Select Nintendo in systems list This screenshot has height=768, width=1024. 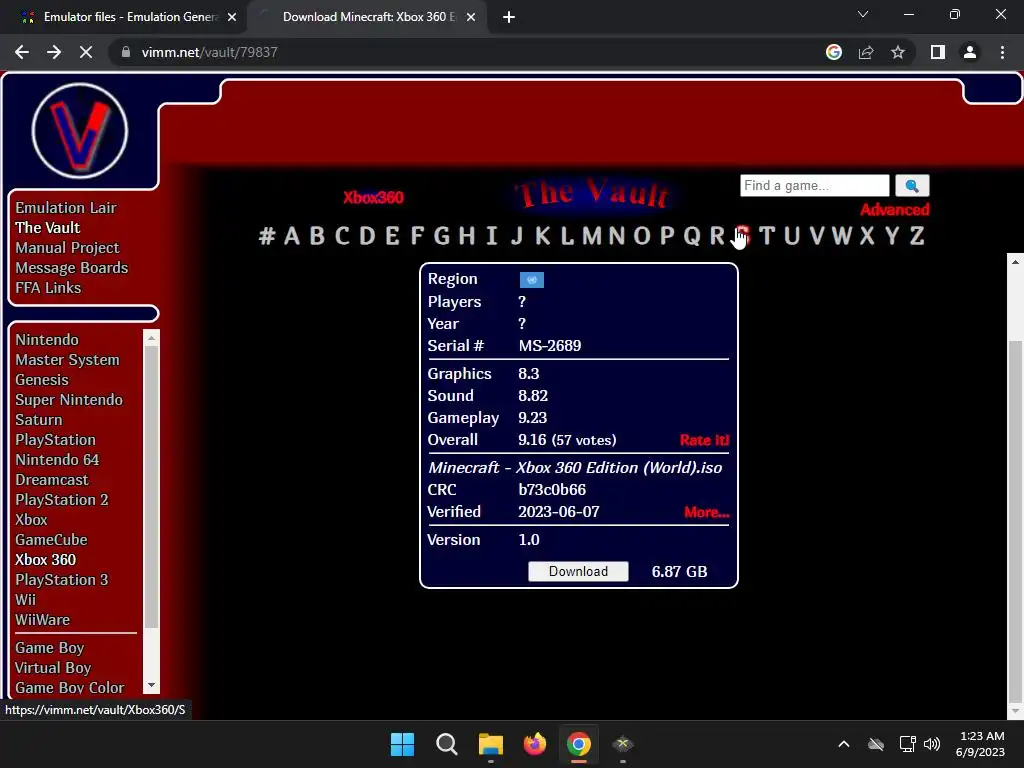tap(47, 340)
